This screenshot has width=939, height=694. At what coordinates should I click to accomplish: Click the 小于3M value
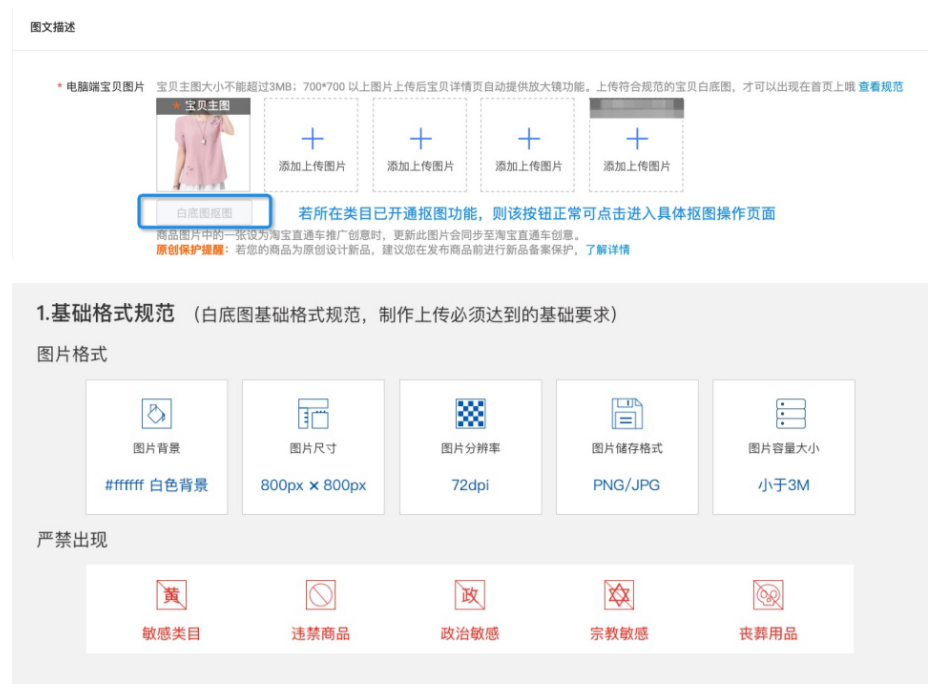[783, 485]
